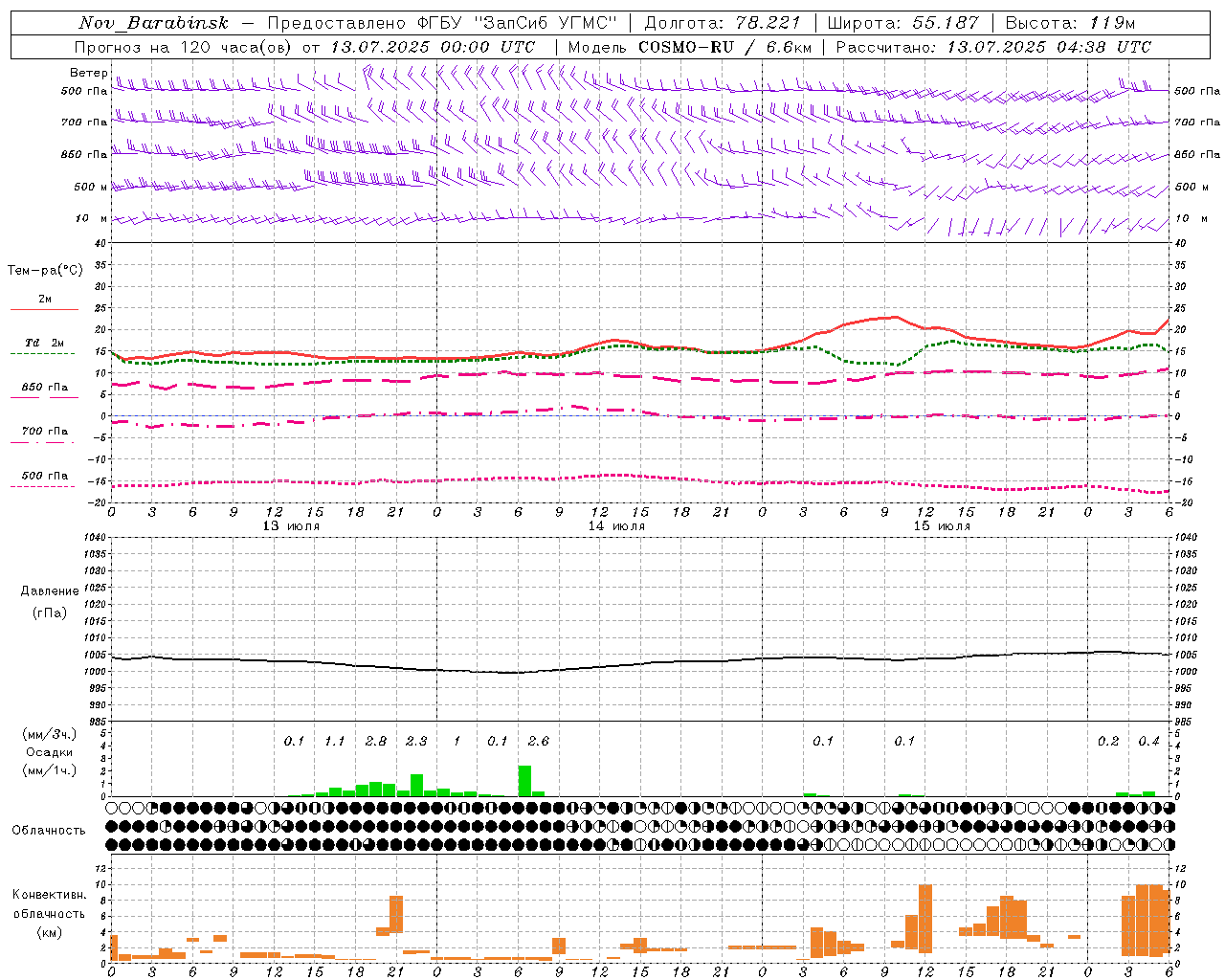Click the dotted 500 гПа temperature legend line
This screenshot has width=1225, height=980.
[x=42, y=486]
